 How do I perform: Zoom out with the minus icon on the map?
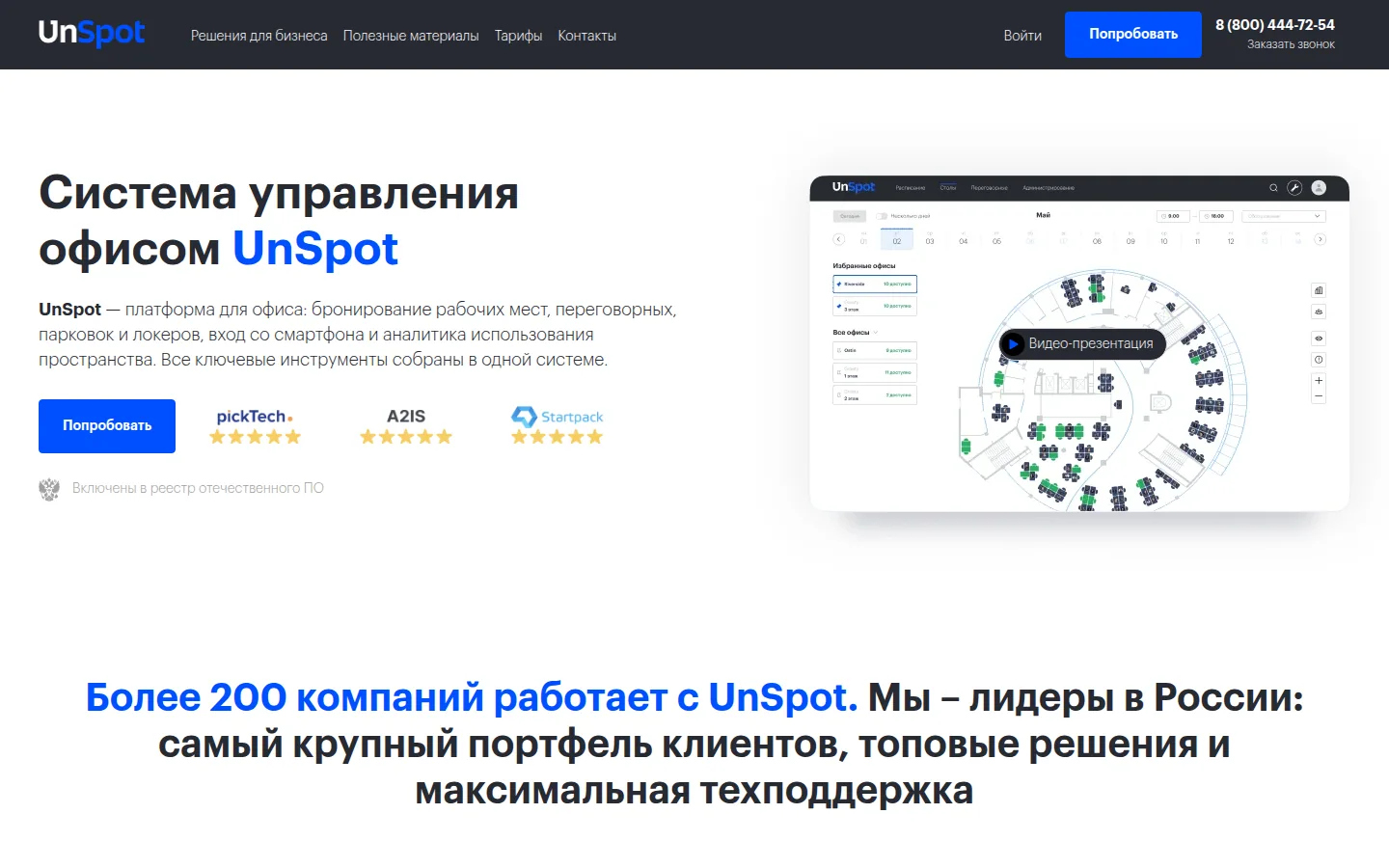pyautogui.click(x=1319, y=396)
